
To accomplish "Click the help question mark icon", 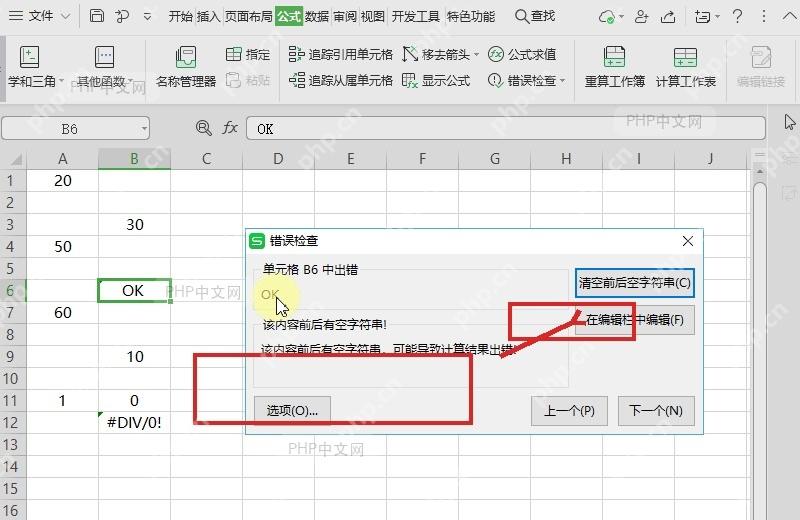I will tap(737, 16).
